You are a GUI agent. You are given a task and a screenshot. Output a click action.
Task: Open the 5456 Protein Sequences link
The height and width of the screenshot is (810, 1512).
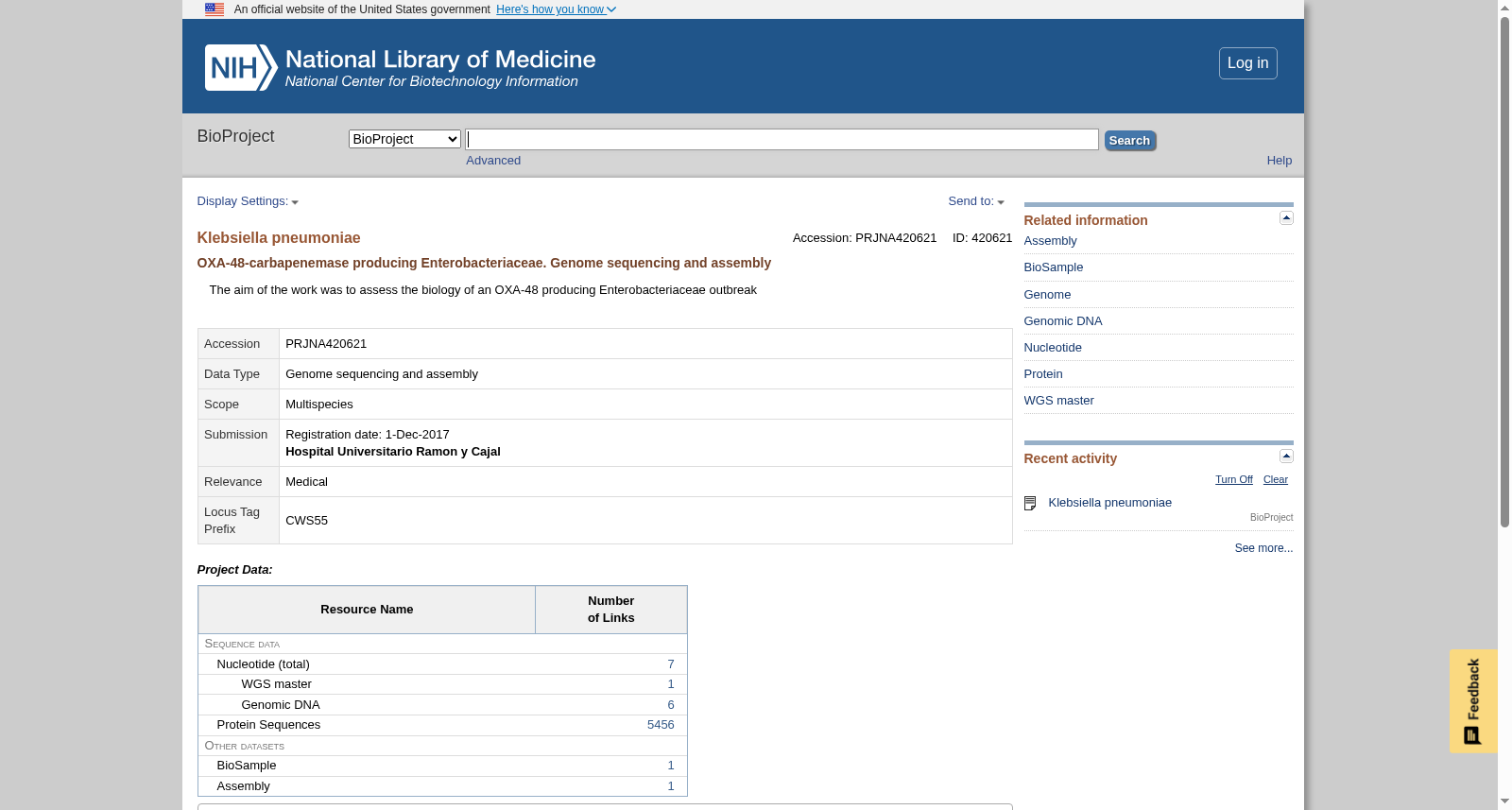coord(661,725)
